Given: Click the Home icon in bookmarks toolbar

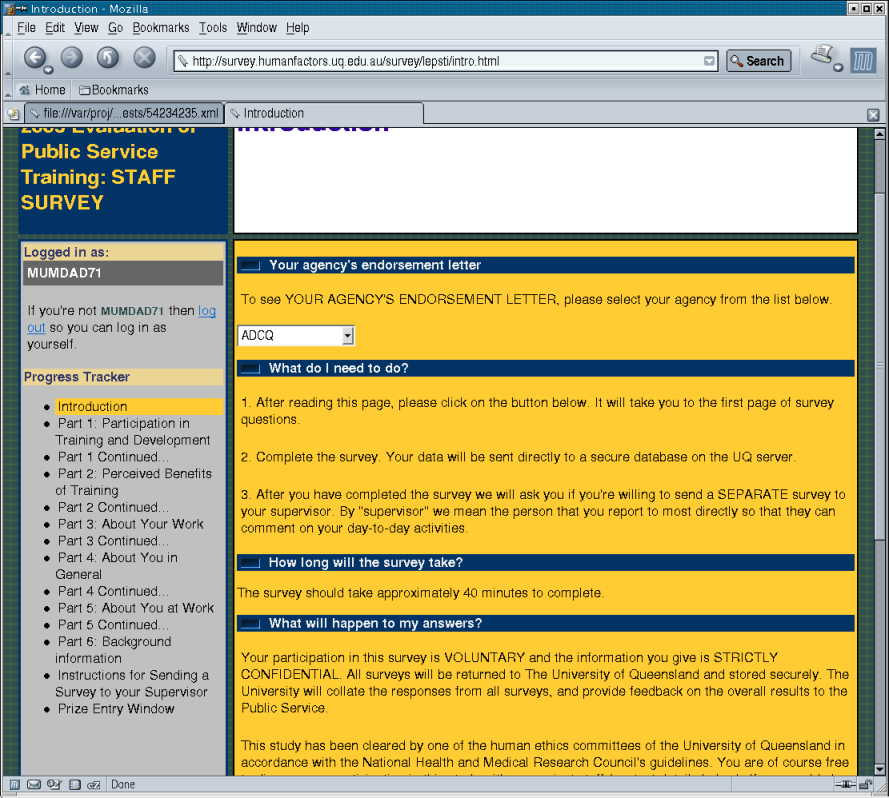Looking at the screenshot, I should click(x=42, y=90).
